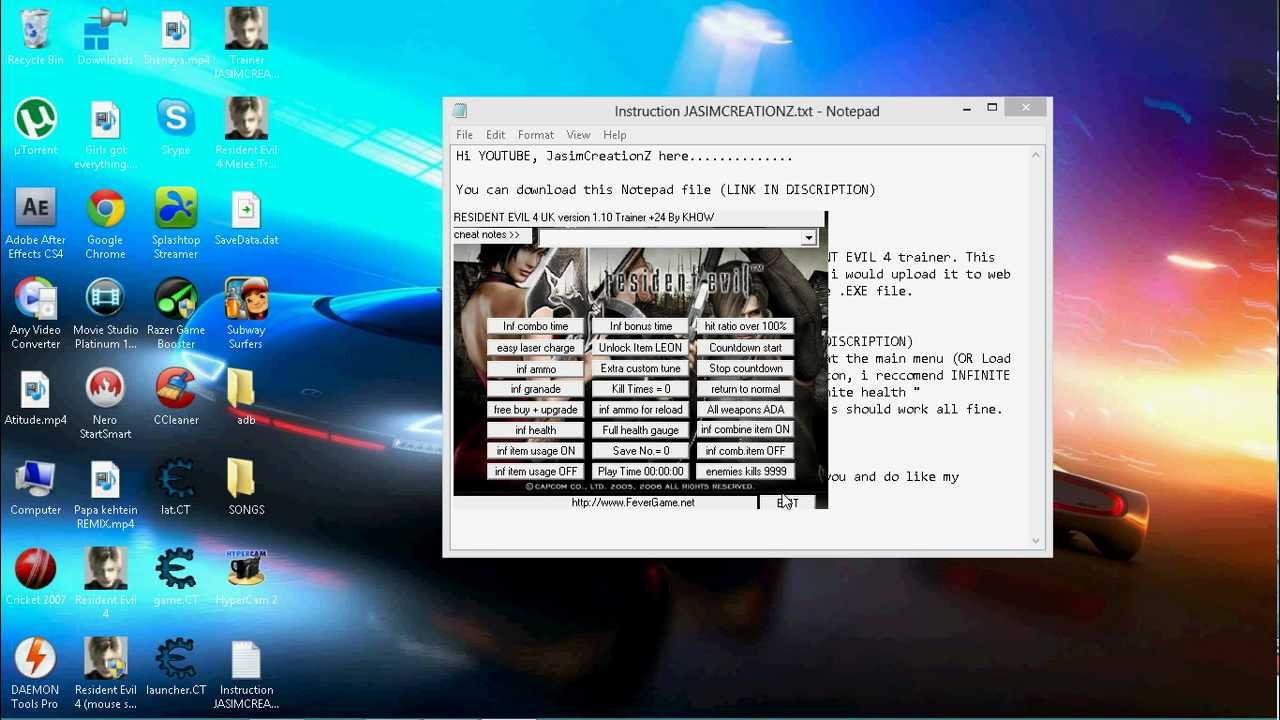Click the inf health trainer button

coord(536,430)
